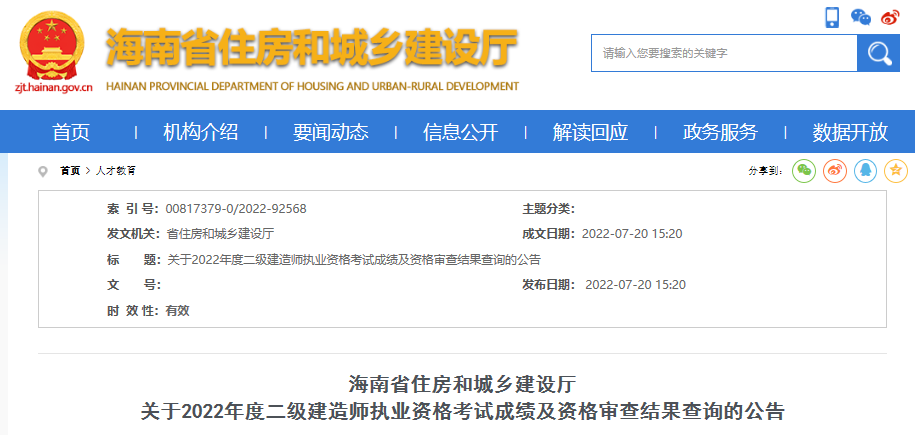Screen dimensions: 915x435
Task: Click the 主题分类 label
Action: coord(548,208)
